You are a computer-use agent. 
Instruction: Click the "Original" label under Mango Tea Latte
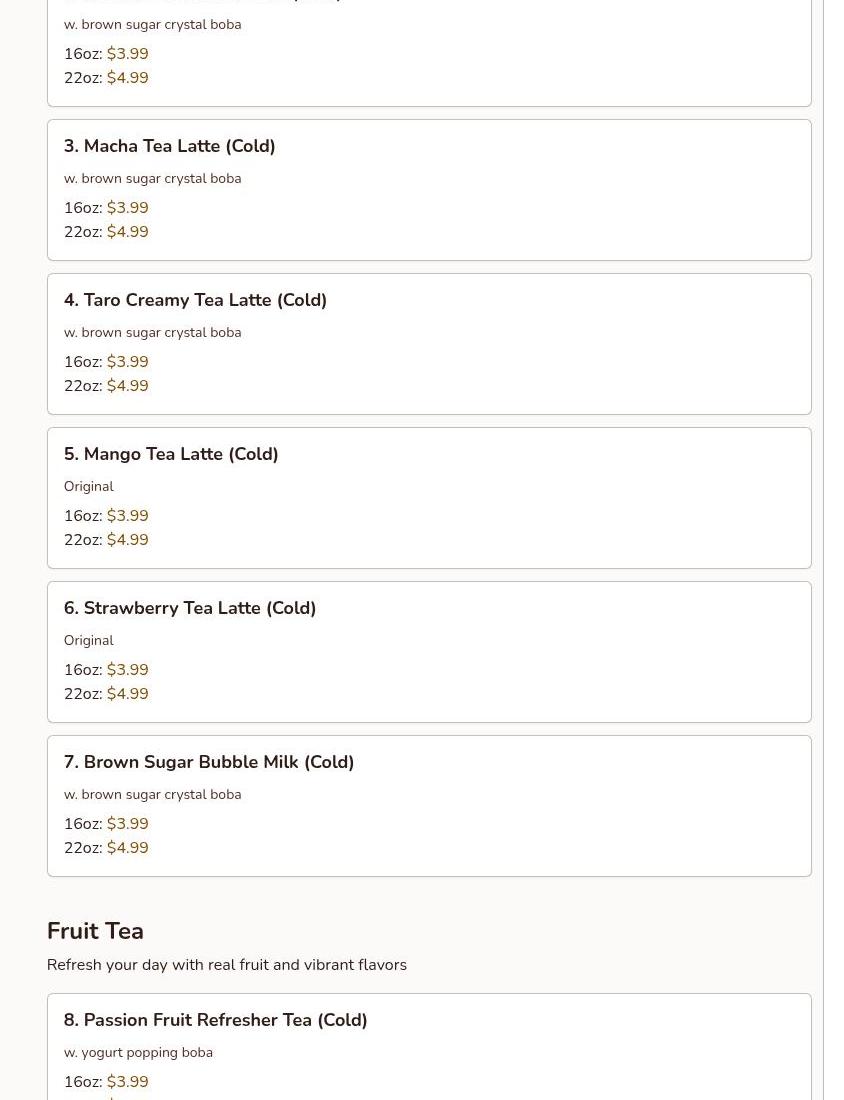click(x=88, y=487)
